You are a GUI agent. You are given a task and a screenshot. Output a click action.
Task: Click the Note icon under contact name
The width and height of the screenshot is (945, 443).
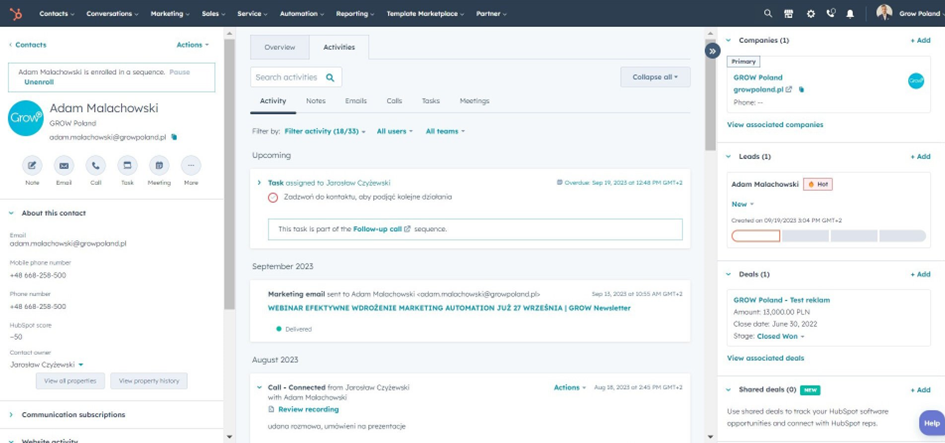coord(32,165)
